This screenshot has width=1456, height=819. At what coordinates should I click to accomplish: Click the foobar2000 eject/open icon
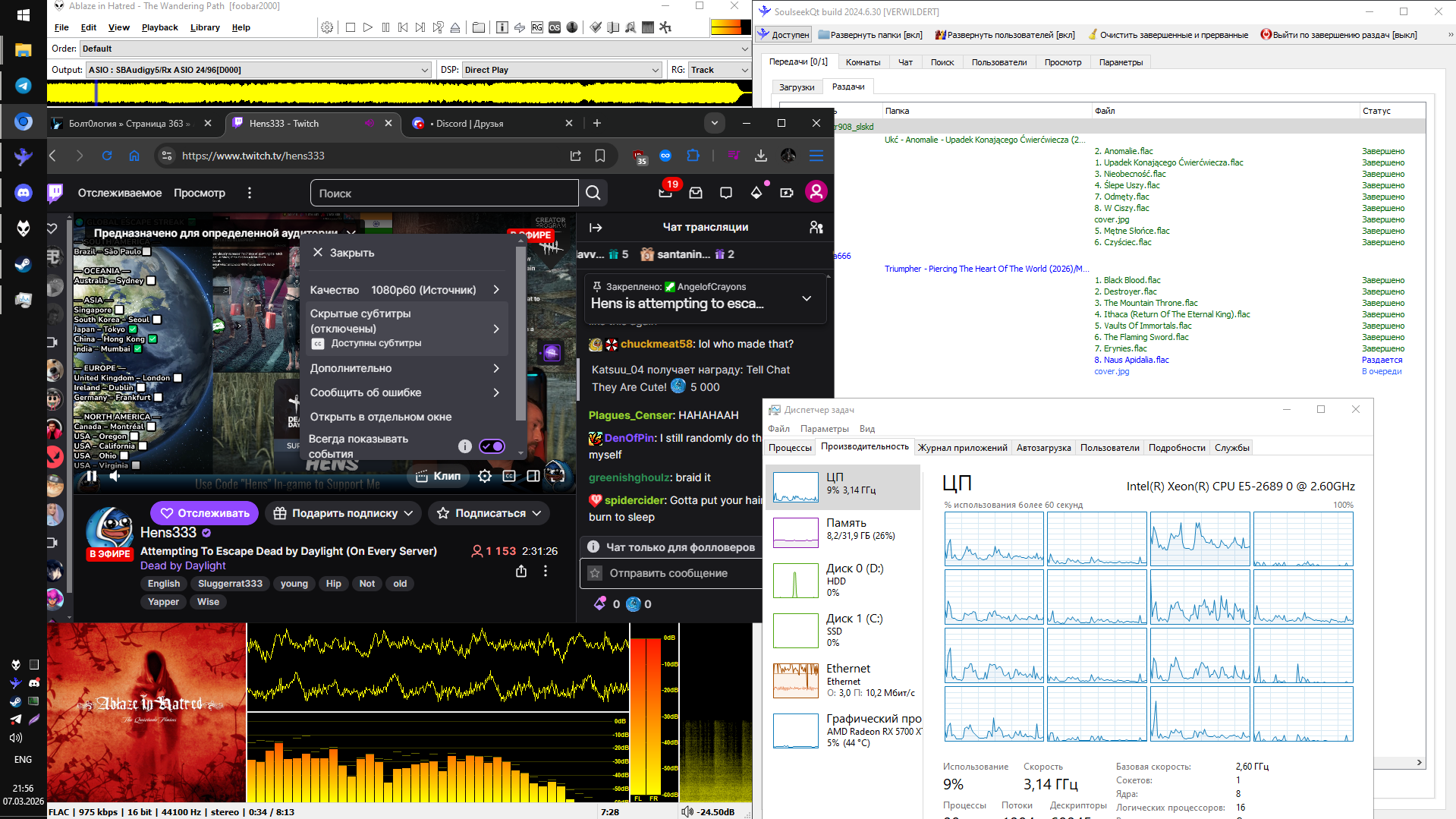[x=455, y=27]
